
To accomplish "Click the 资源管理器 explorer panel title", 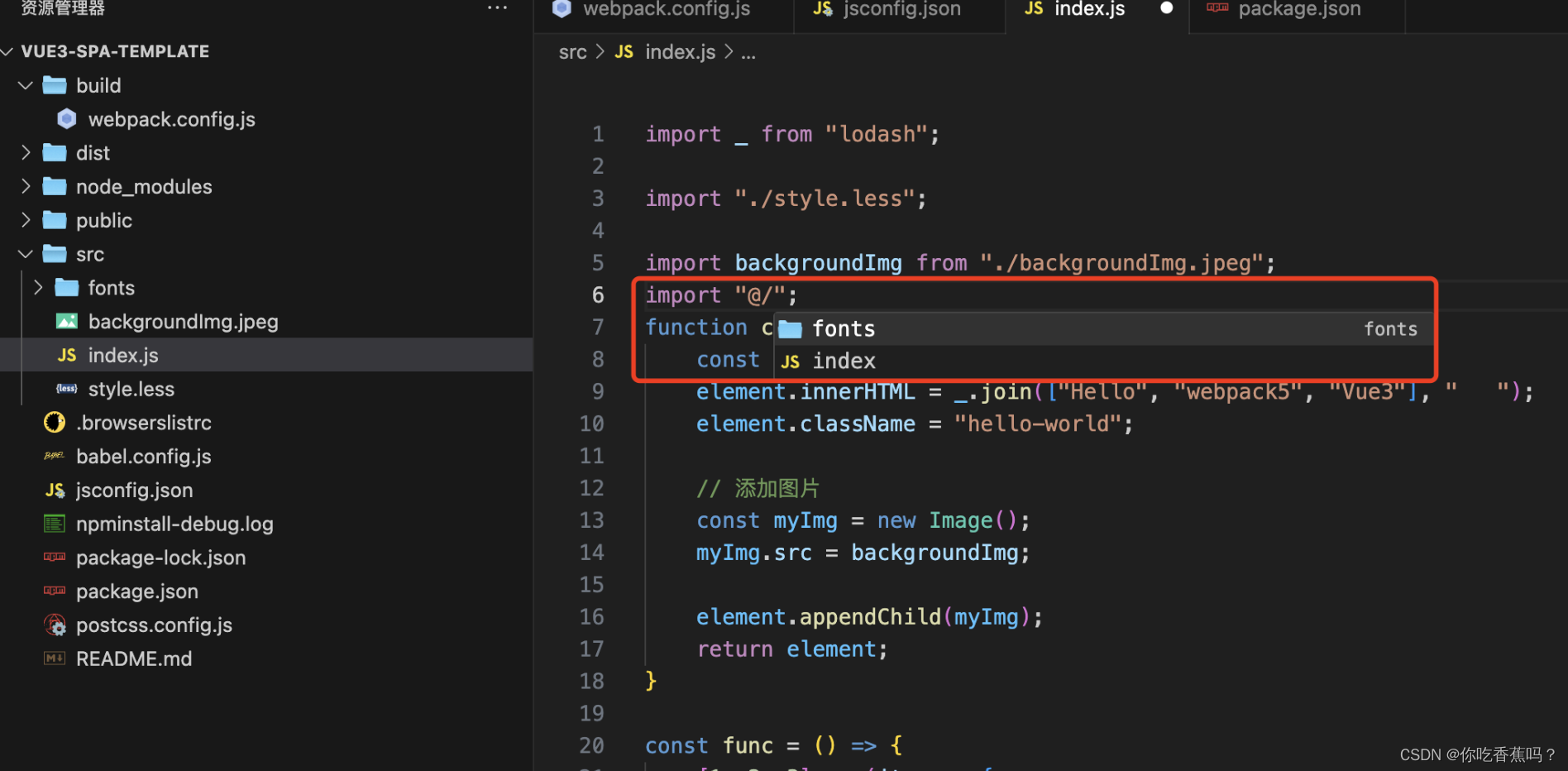I will (x=63, y=8).
